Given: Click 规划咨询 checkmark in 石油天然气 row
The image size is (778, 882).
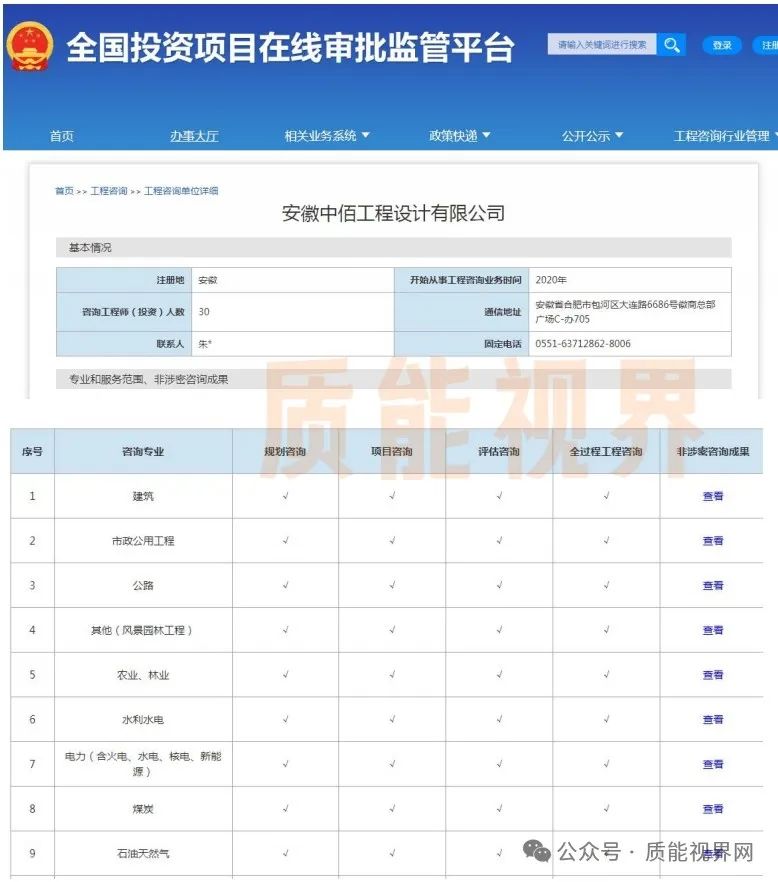Looking at the screenshot, I should (x=286, y=853).
